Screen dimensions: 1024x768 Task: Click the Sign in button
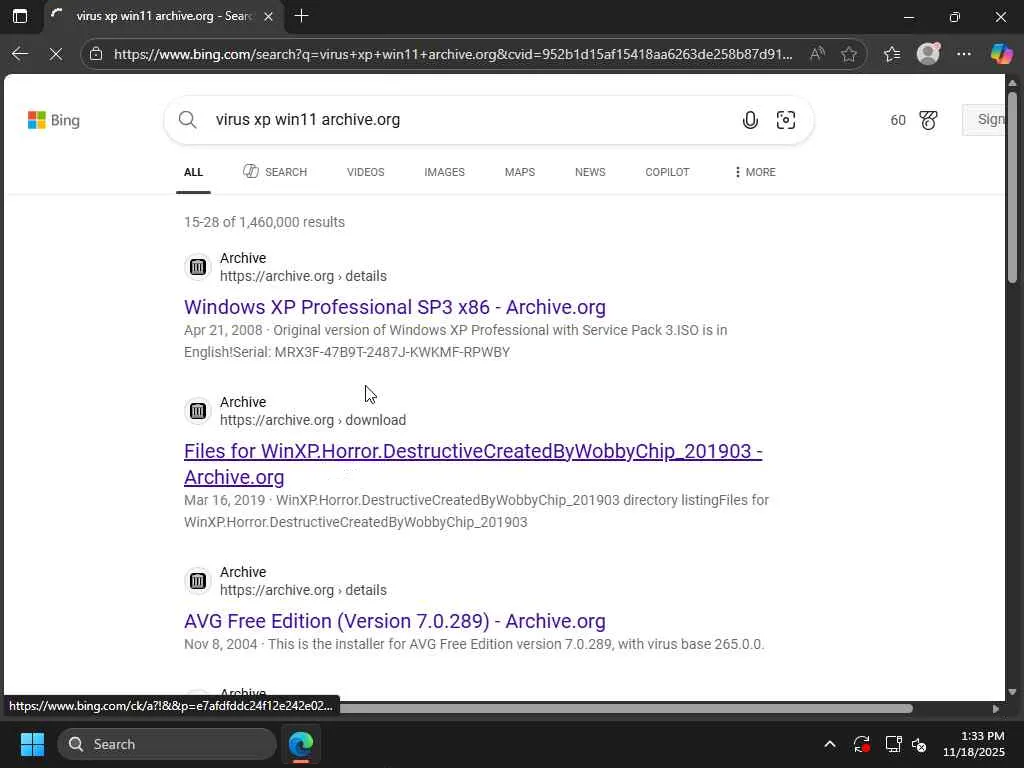(984, 120)
